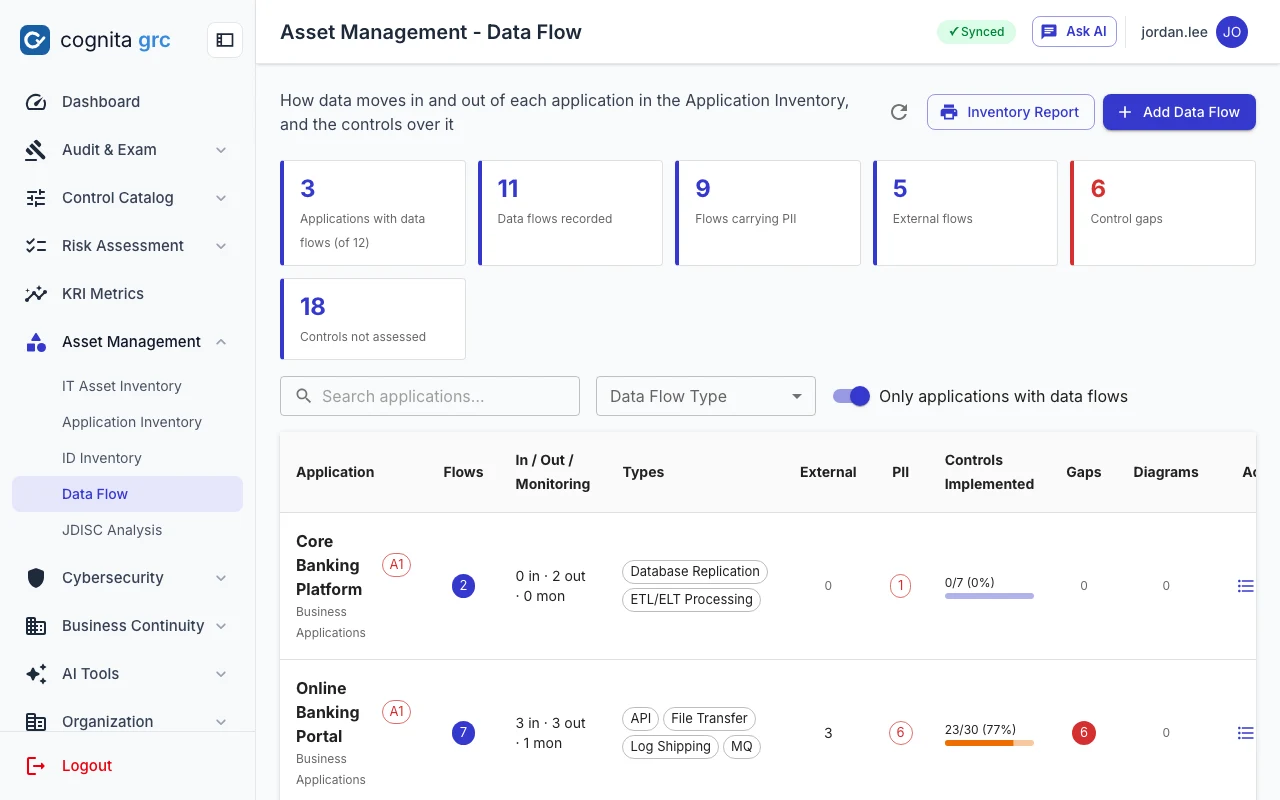Expand the Business Continuity chevron
The height and width of the screenshot is (800, 1280).
pyautogui.click(x=221, y=626)
